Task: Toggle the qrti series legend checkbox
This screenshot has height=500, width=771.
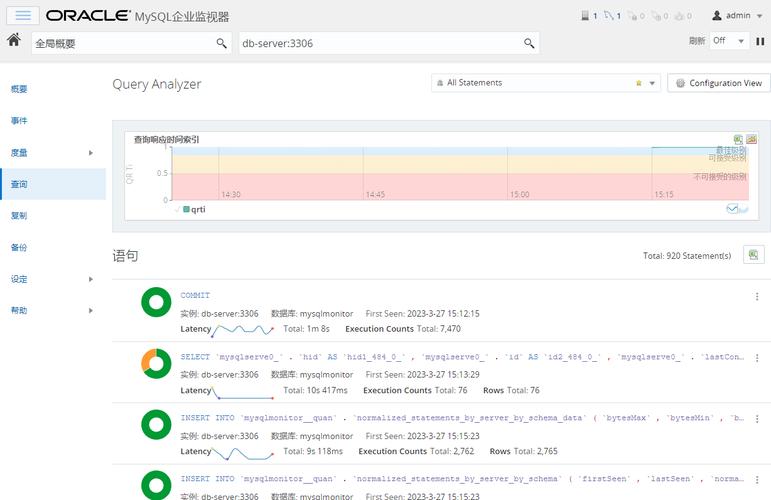Action: (178, 209)
